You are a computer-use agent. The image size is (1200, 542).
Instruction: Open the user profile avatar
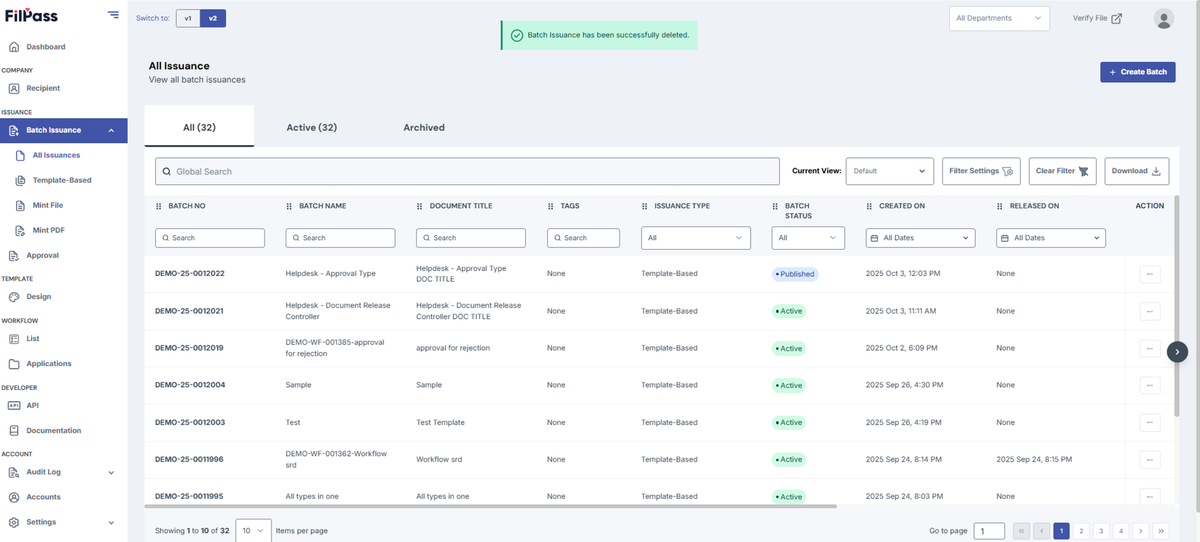pyautogui.click(x=1163, y=18)
